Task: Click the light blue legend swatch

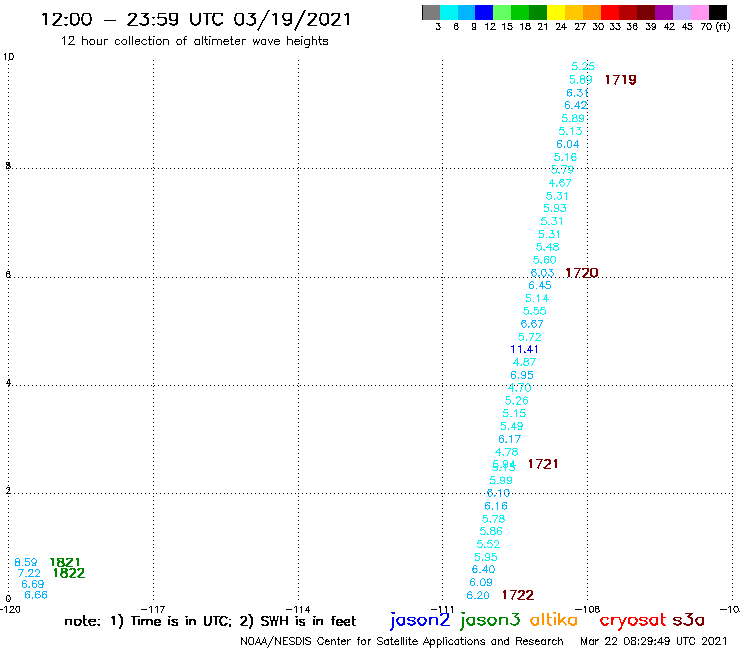Action: click(x=466, y=12)
